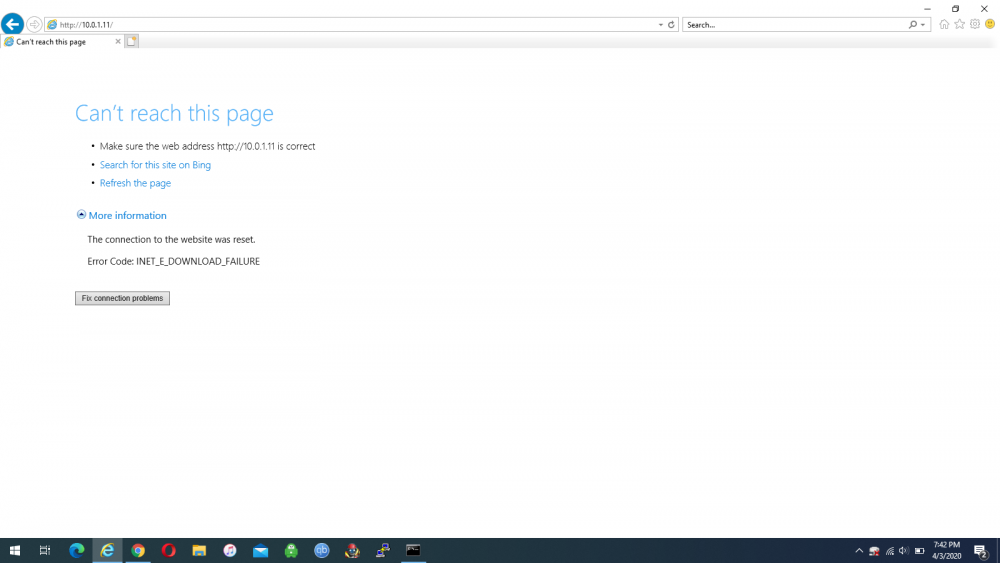Click the browser Back arrow button

[x=12, y=24]
